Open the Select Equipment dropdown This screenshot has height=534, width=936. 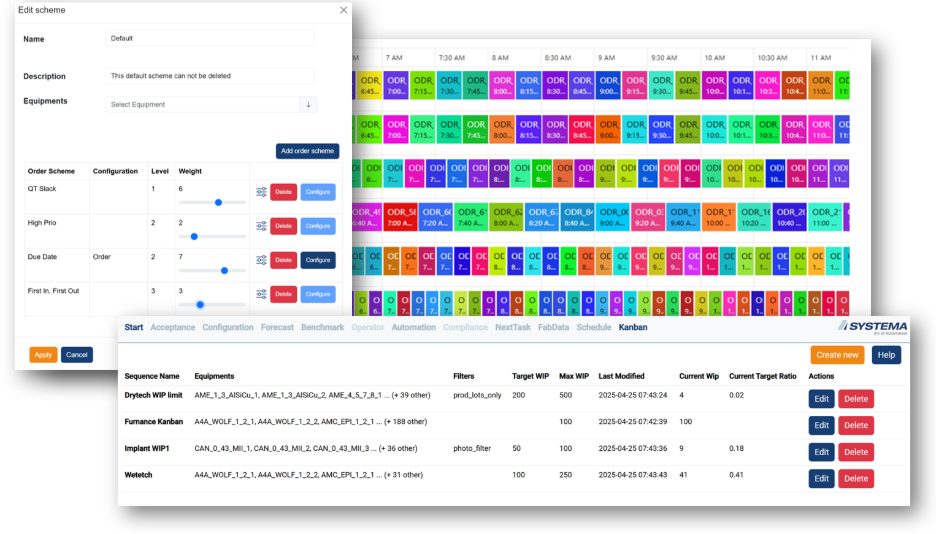click(203, 104)
